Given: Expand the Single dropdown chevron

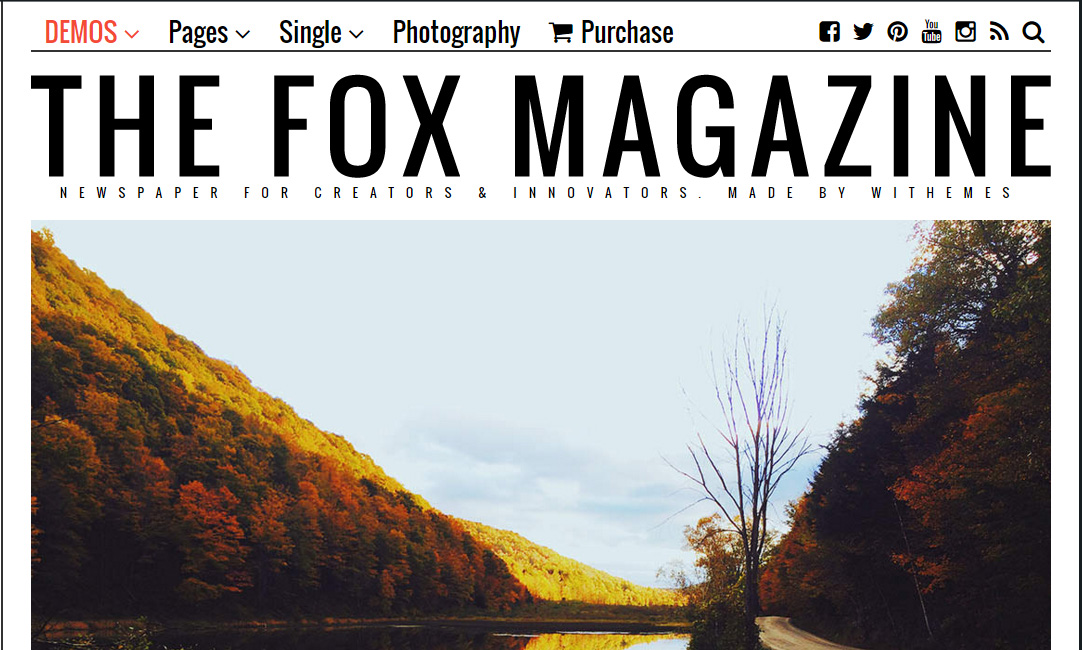Looking at the screenshot, I should pos(356,34).
